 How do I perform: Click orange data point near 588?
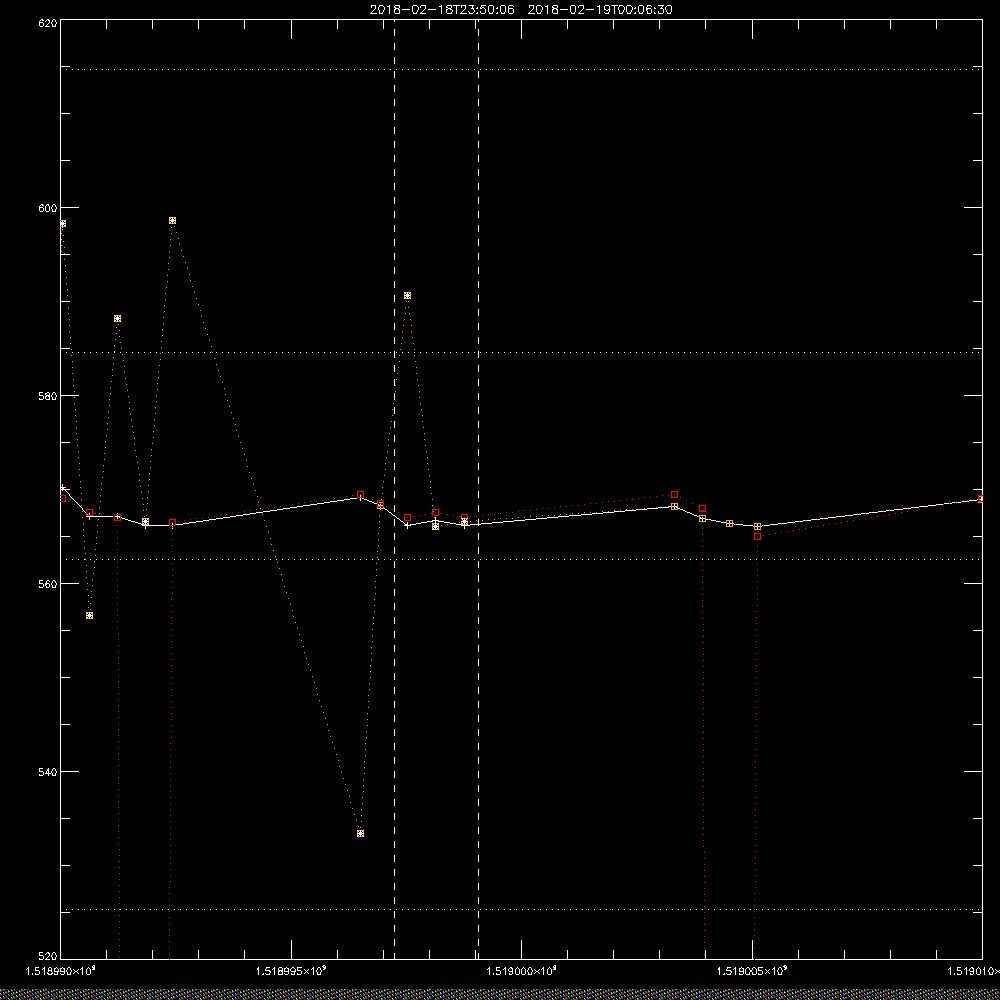coord(117,318)
